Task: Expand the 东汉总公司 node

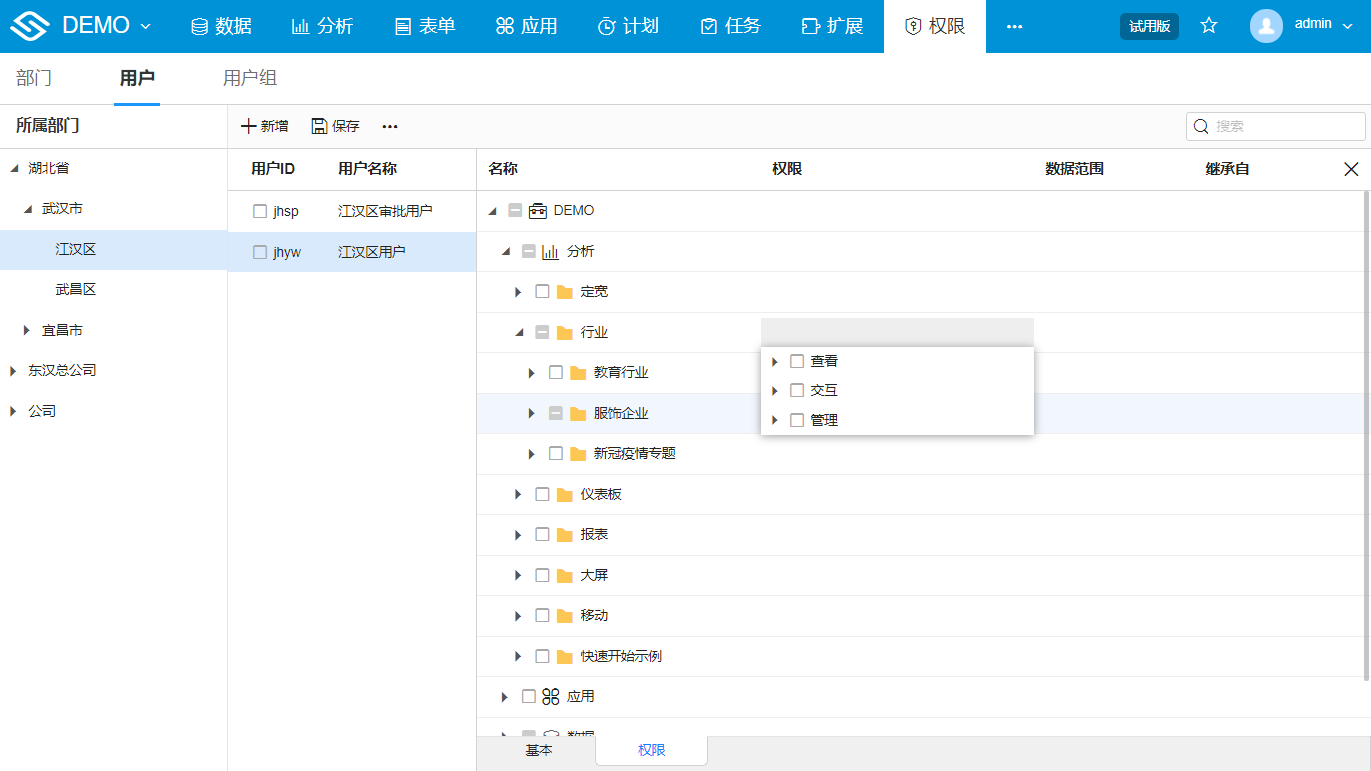Action: pos(14,370)
